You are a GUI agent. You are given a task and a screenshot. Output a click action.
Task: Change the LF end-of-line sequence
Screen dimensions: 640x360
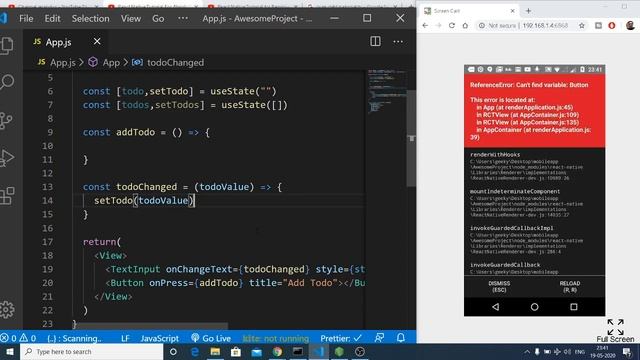point(125,338)
